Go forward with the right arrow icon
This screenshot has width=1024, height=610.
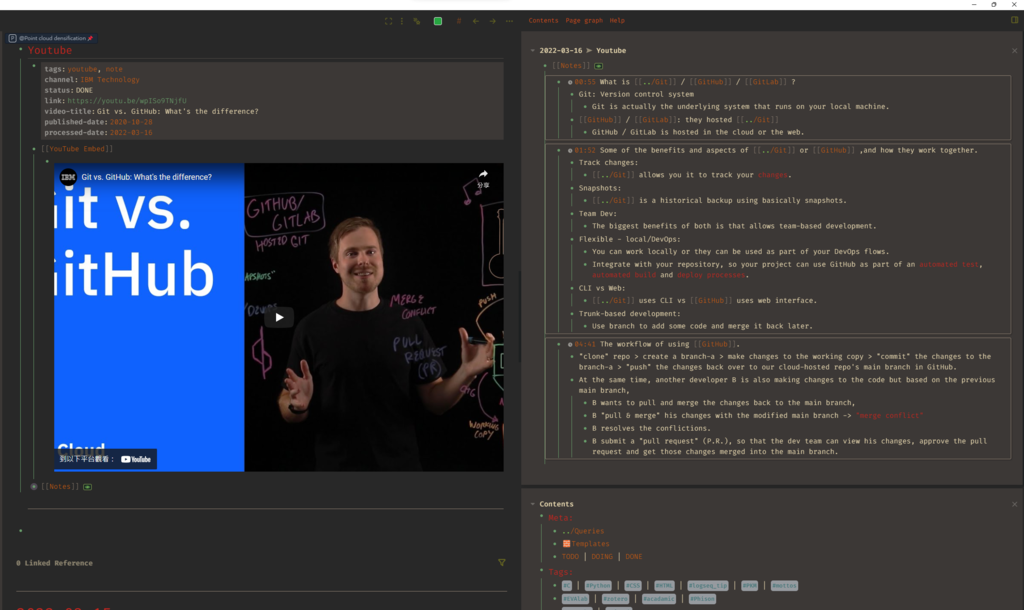[x=492, y=21]
